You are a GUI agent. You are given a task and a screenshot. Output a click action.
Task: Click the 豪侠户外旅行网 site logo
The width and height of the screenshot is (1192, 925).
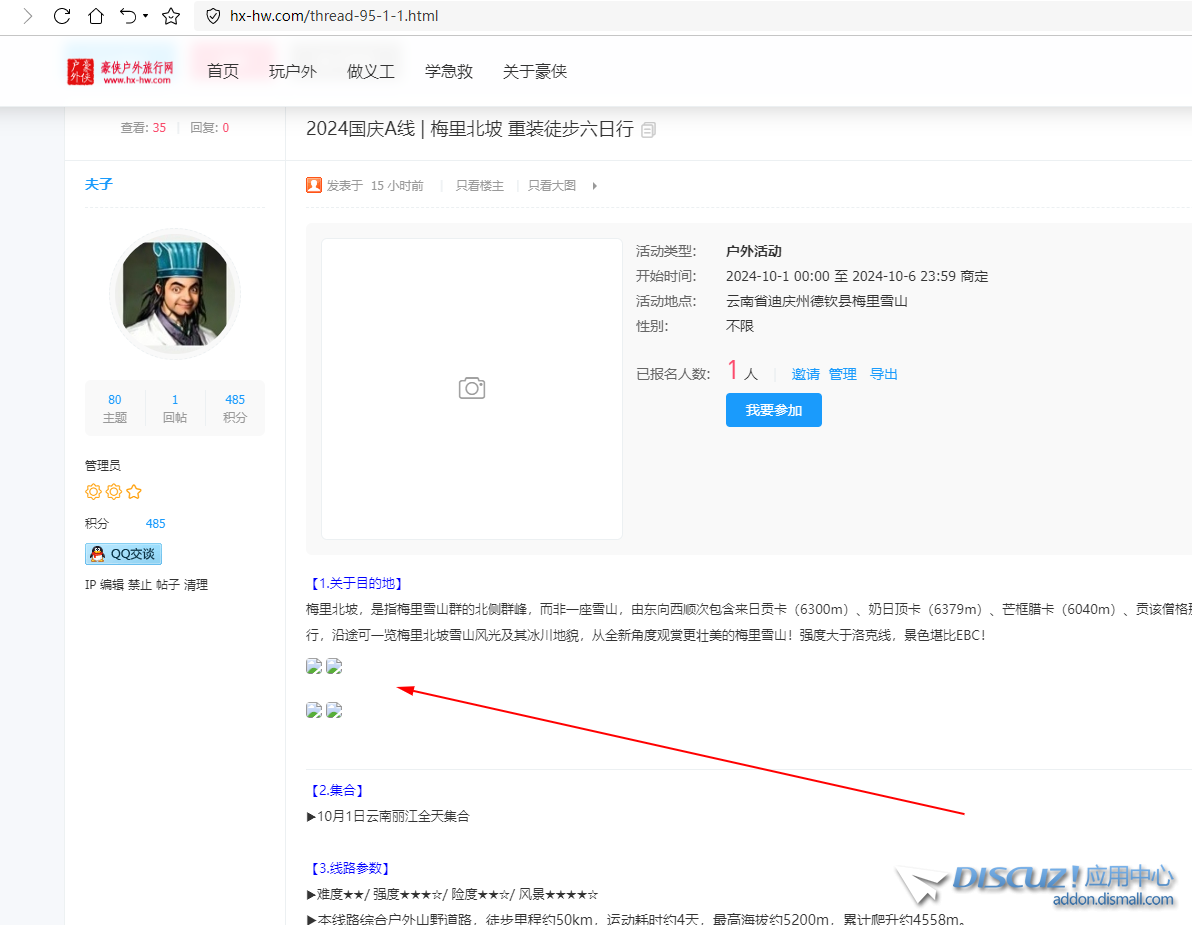tap(121, 71)
